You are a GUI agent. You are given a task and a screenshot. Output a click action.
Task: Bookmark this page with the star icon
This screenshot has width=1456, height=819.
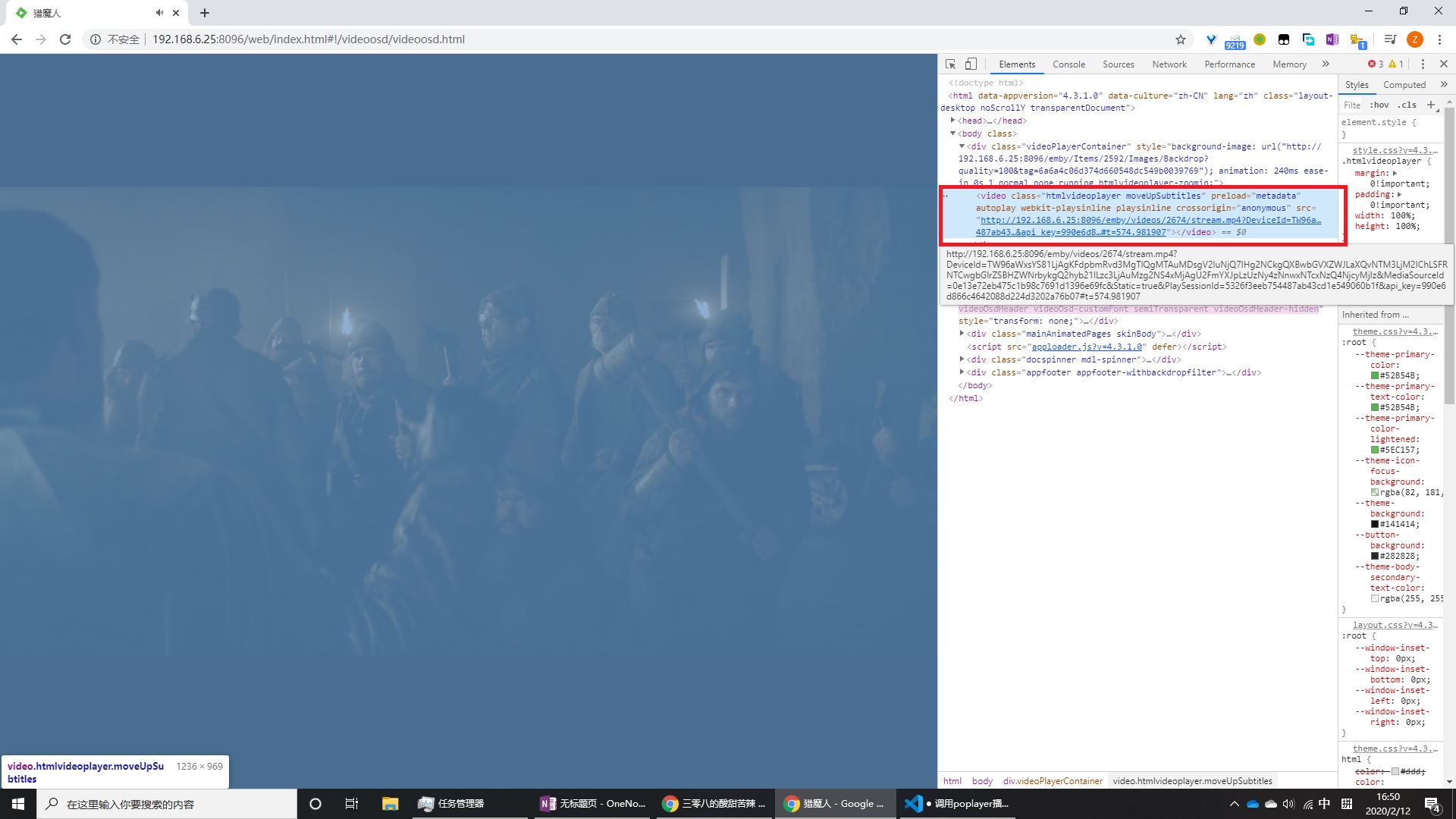[x=1180, y=39]
